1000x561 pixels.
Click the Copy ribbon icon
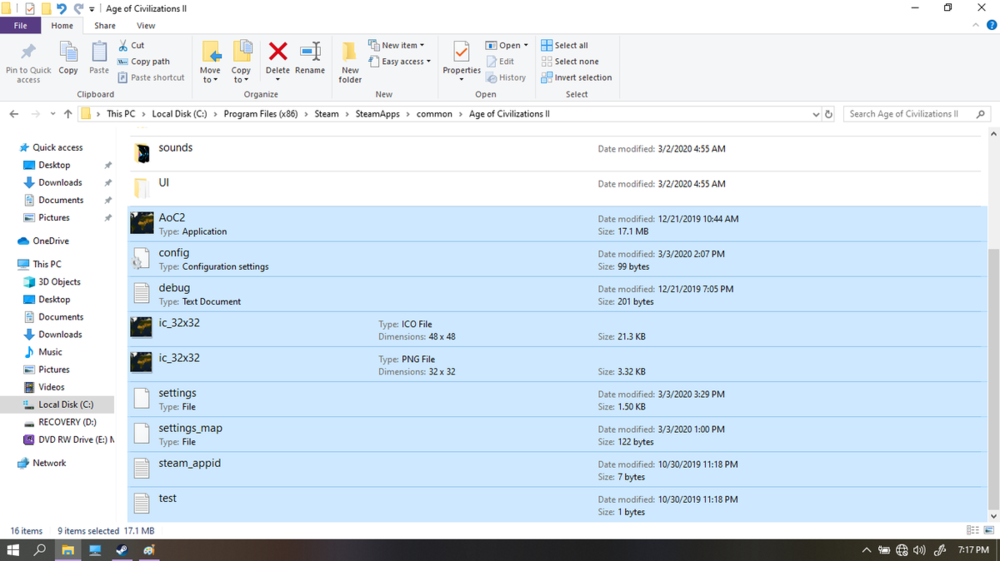coord(68,52)
